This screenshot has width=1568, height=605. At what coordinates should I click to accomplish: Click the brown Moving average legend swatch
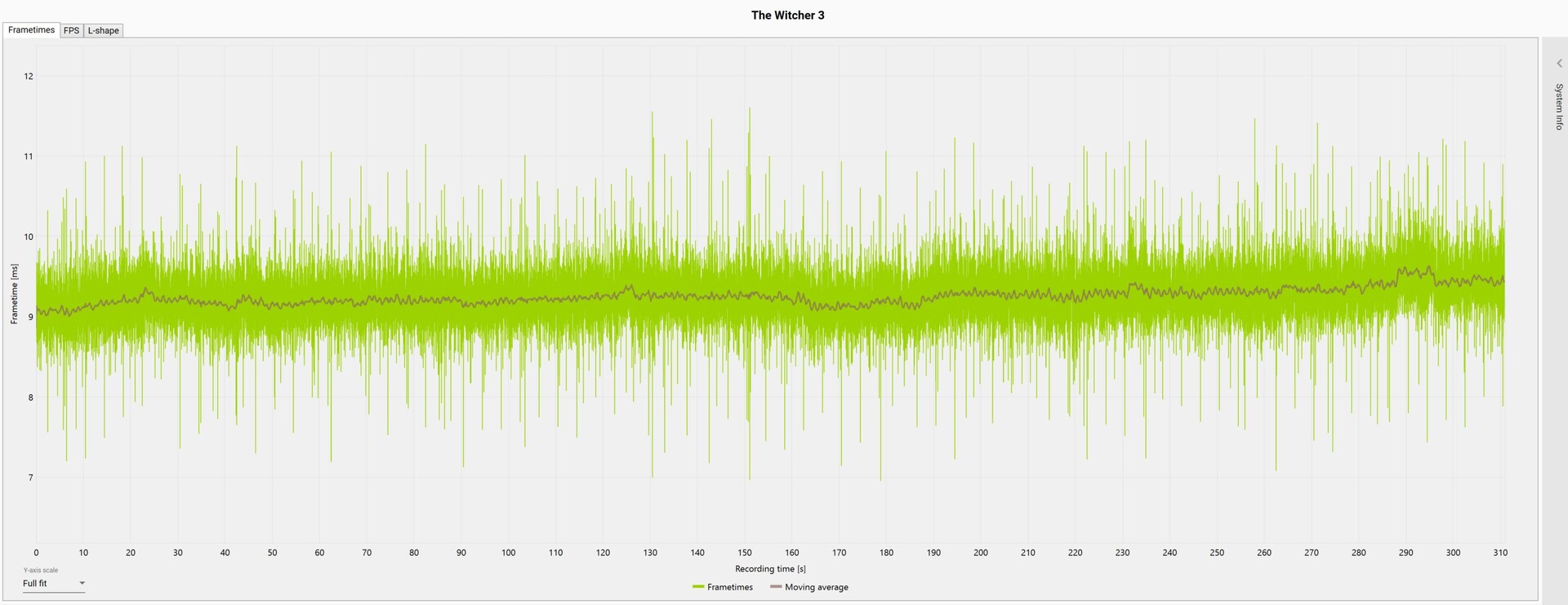(776, 587)
